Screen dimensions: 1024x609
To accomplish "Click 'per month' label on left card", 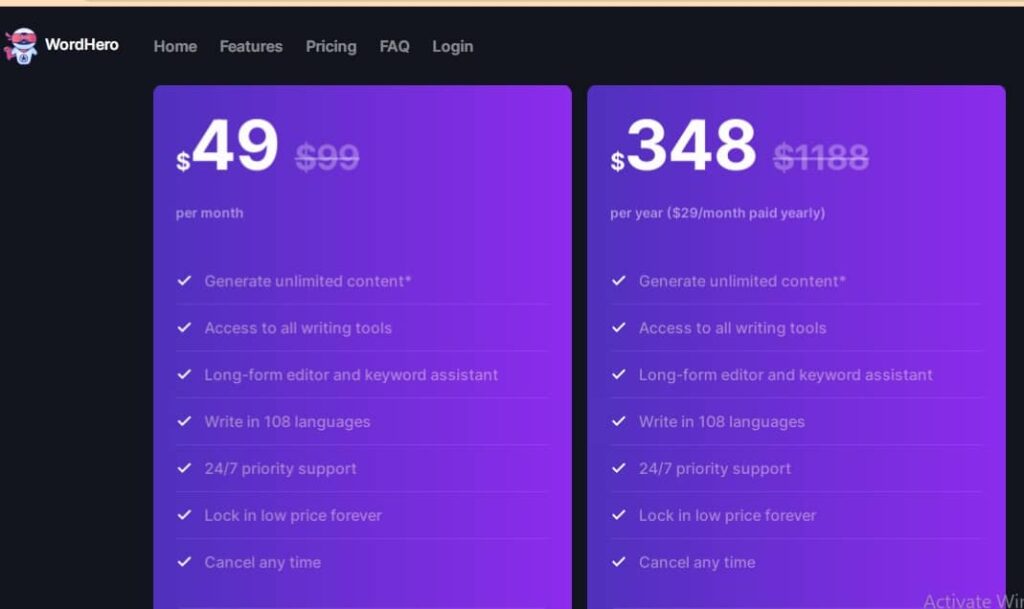I will point(209,212).
